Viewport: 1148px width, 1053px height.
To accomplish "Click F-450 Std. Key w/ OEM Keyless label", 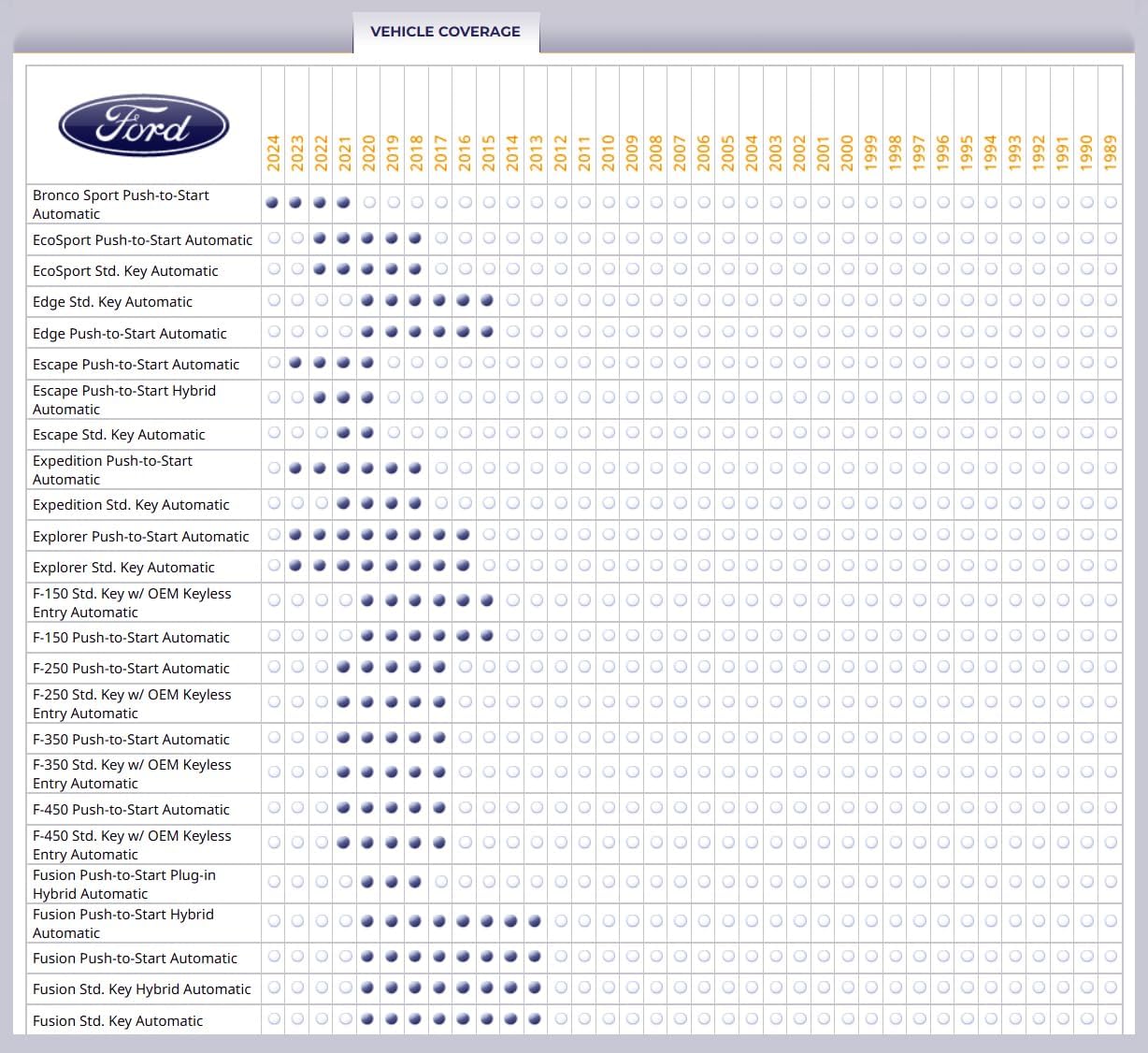I will pyautogui.click(x=132, y=844).
